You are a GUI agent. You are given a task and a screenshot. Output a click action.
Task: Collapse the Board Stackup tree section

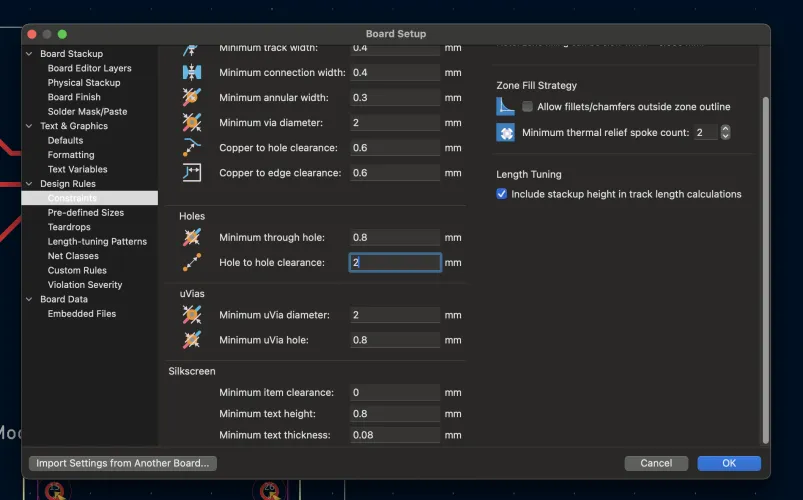(x=29, y=53)
